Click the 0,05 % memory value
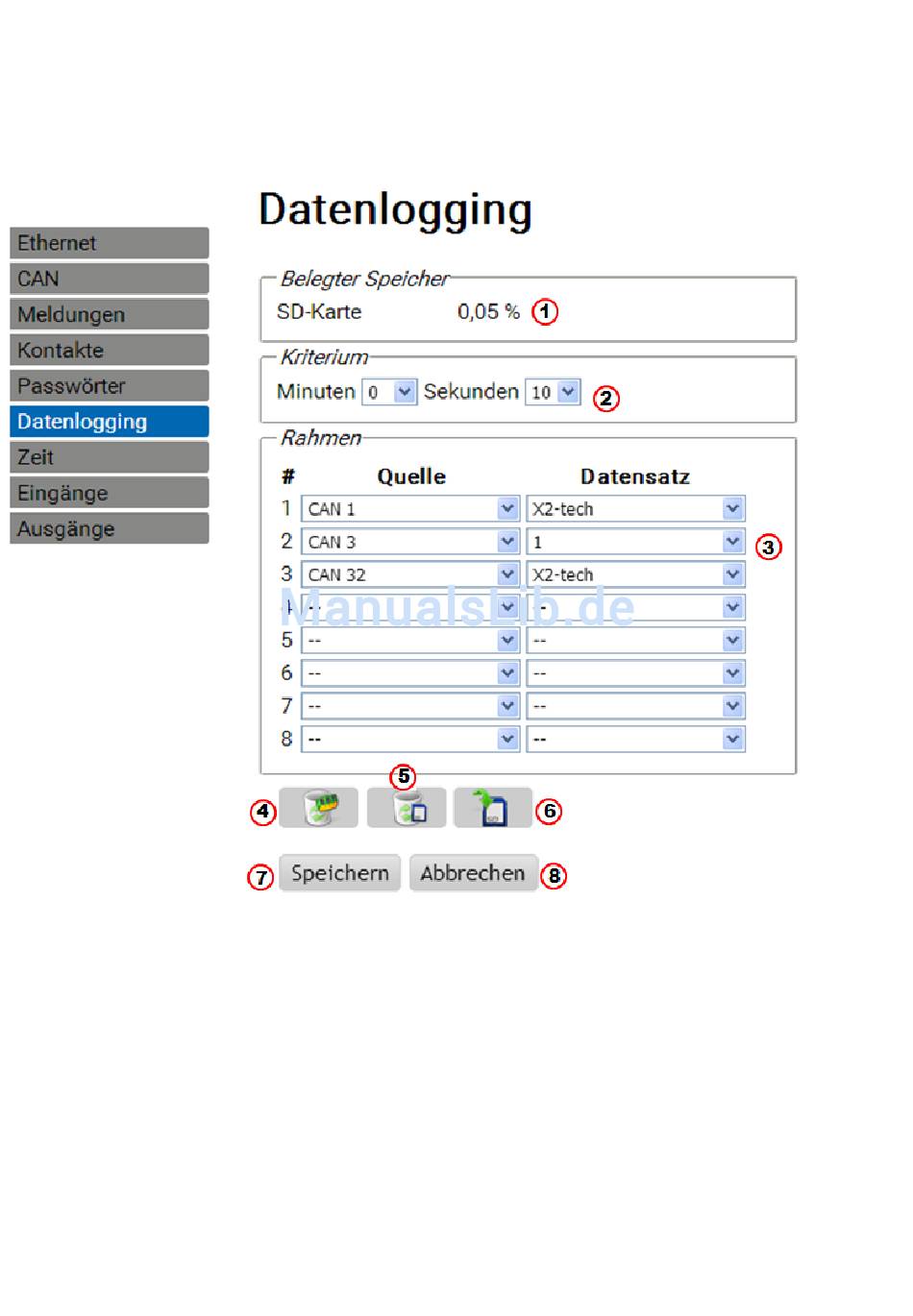 click(x=488, y=311)
